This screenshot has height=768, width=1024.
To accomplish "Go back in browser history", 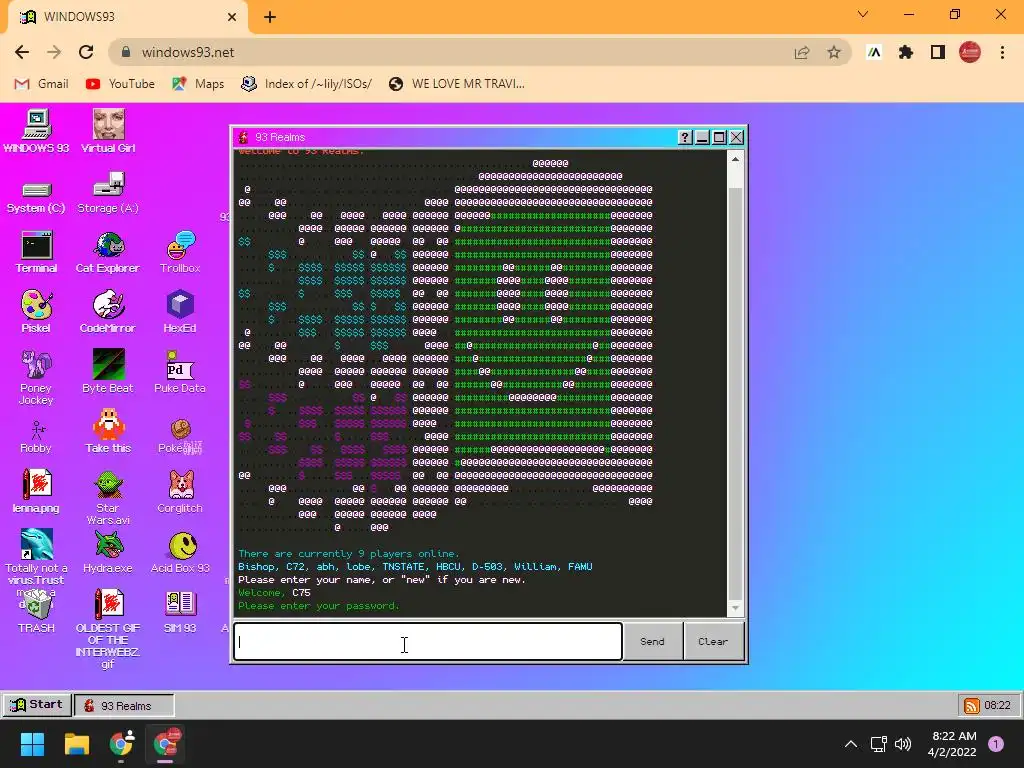I will (22, 52).
